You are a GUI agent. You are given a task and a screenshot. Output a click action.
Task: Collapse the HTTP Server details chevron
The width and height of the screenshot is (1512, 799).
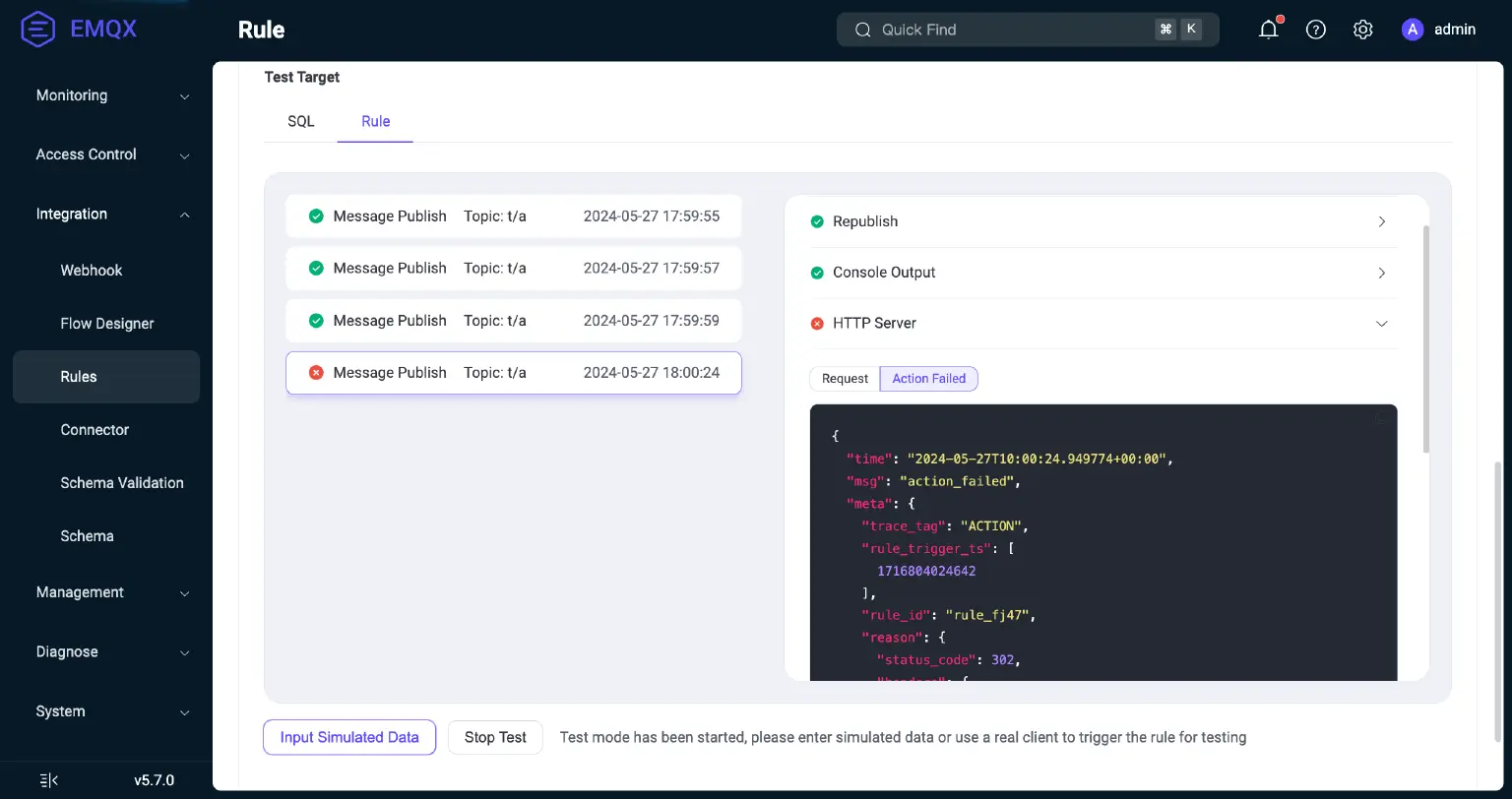[1381, 323]
